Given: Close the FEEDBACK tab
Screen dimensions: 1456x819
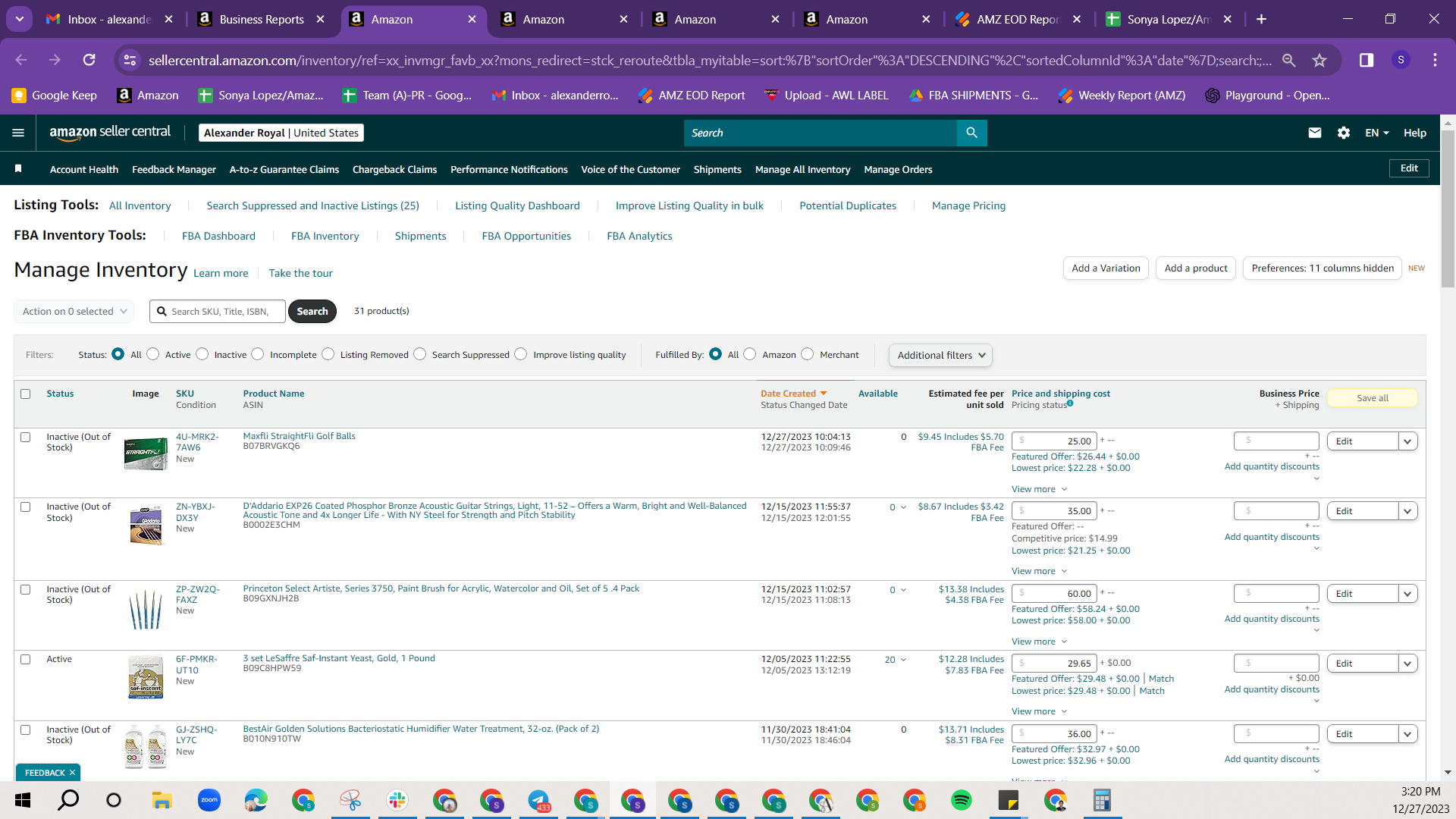Looking at the screenshot, I should pos(72,773).
